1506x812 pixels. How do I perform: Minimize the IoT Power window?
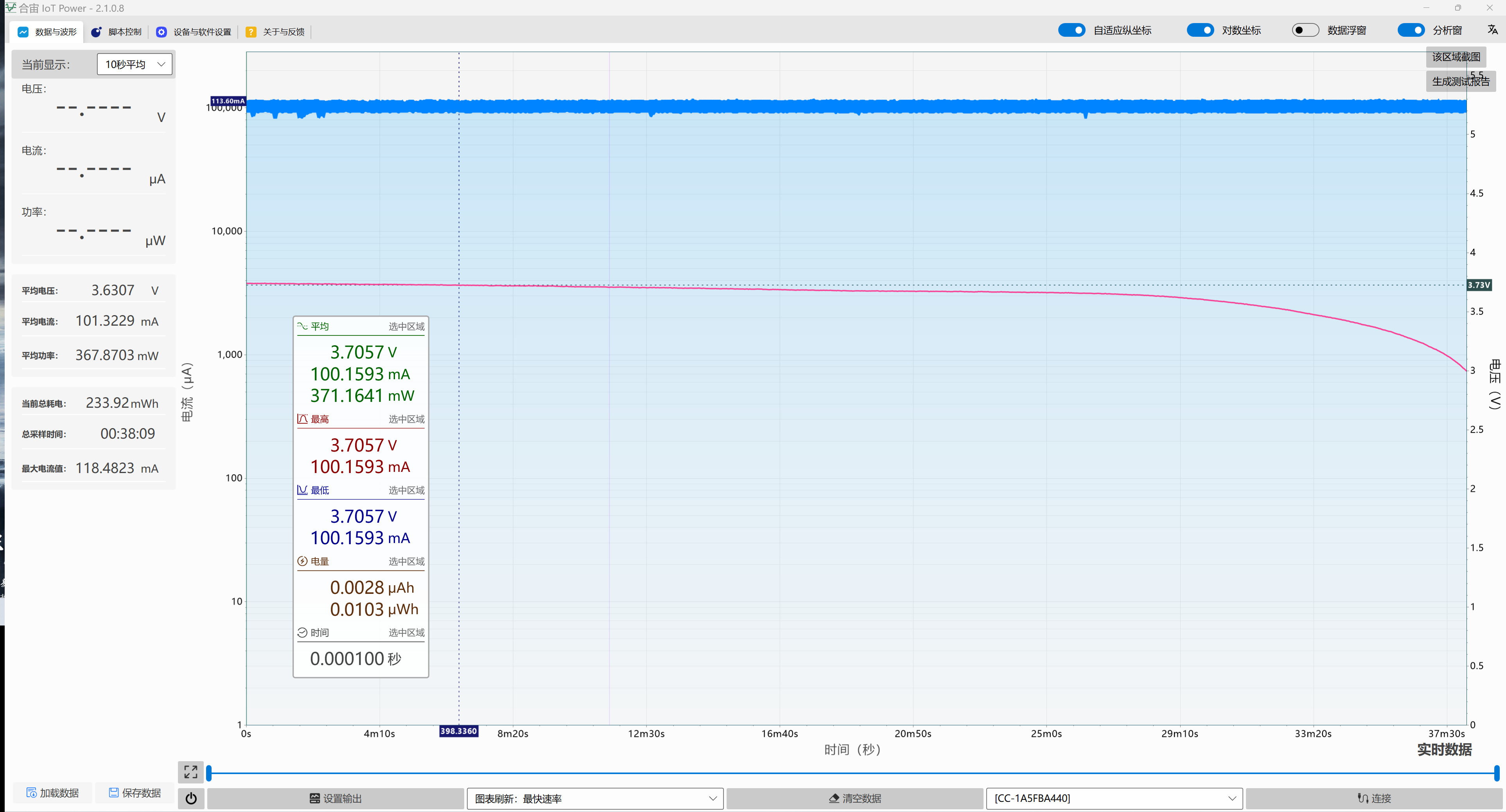coord(1427,7)
